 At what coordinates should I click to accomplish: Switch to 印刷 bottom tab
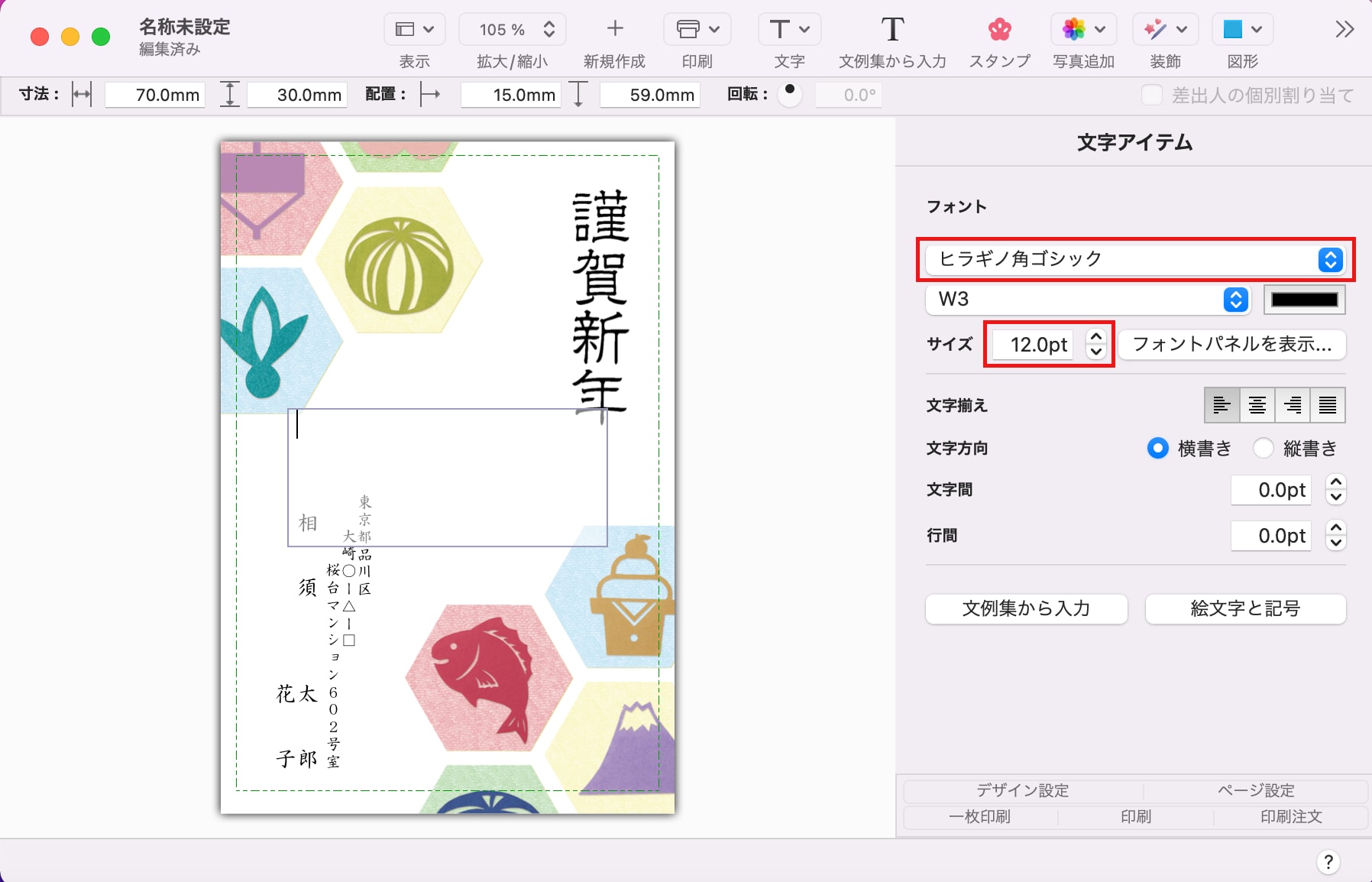click(1136, 816)
